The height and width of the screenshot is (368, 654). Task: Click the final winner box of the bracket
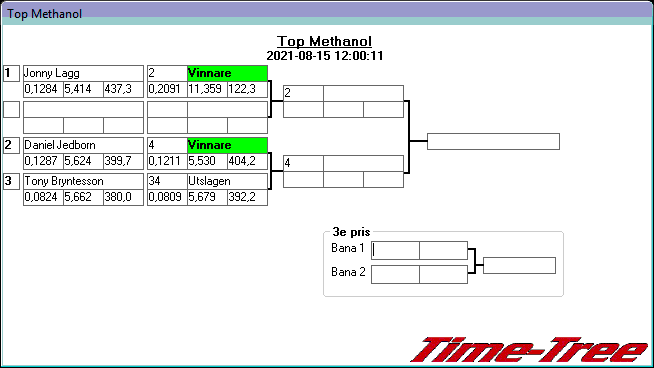pos(493,141)
